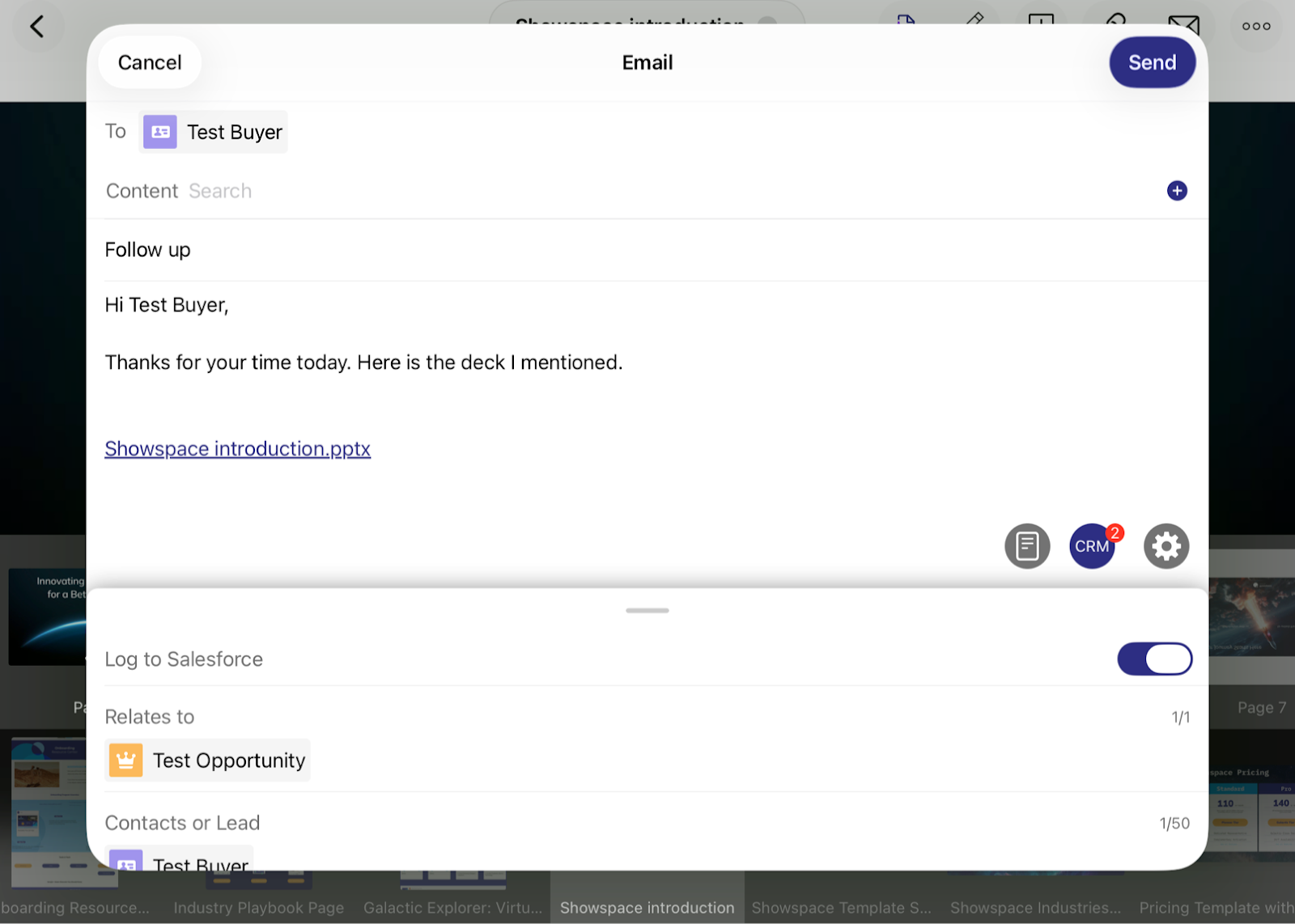Click the Send button

click(x=1152, y=61)
